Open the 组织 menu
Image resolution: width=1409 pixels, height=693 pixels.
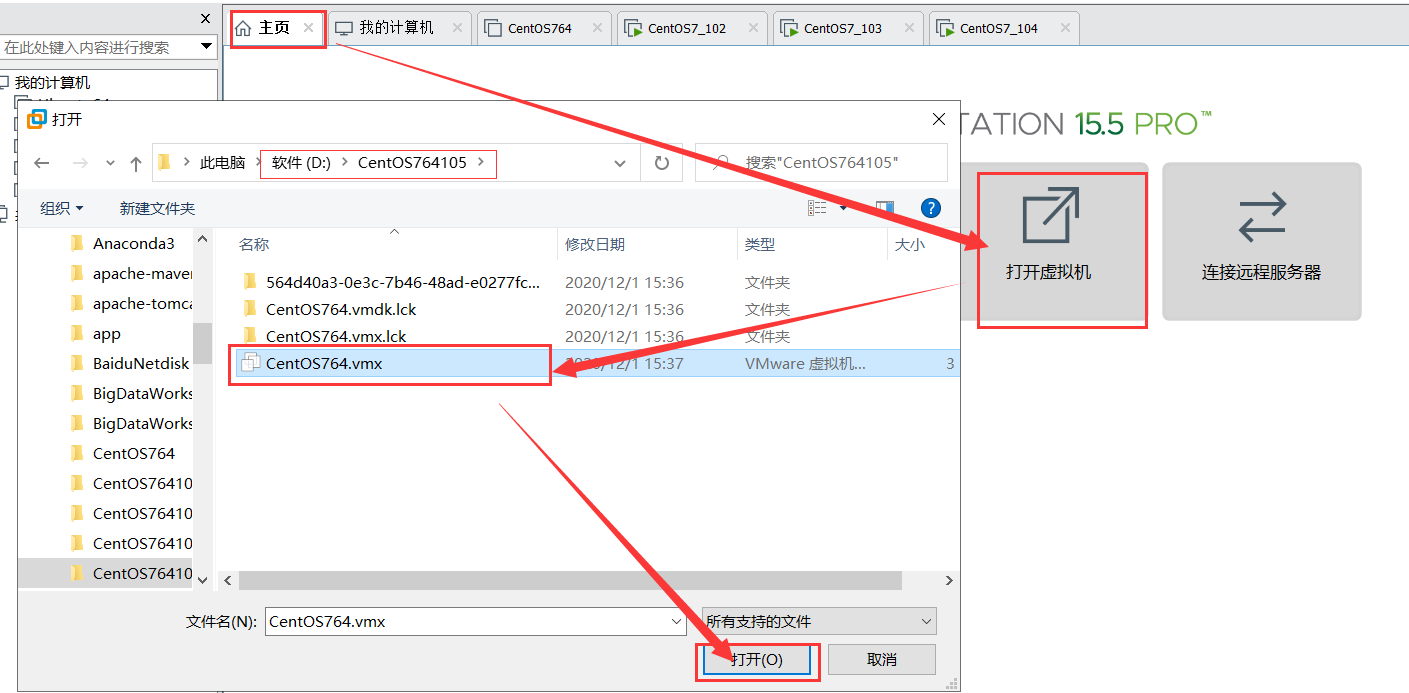coord(61,208)
